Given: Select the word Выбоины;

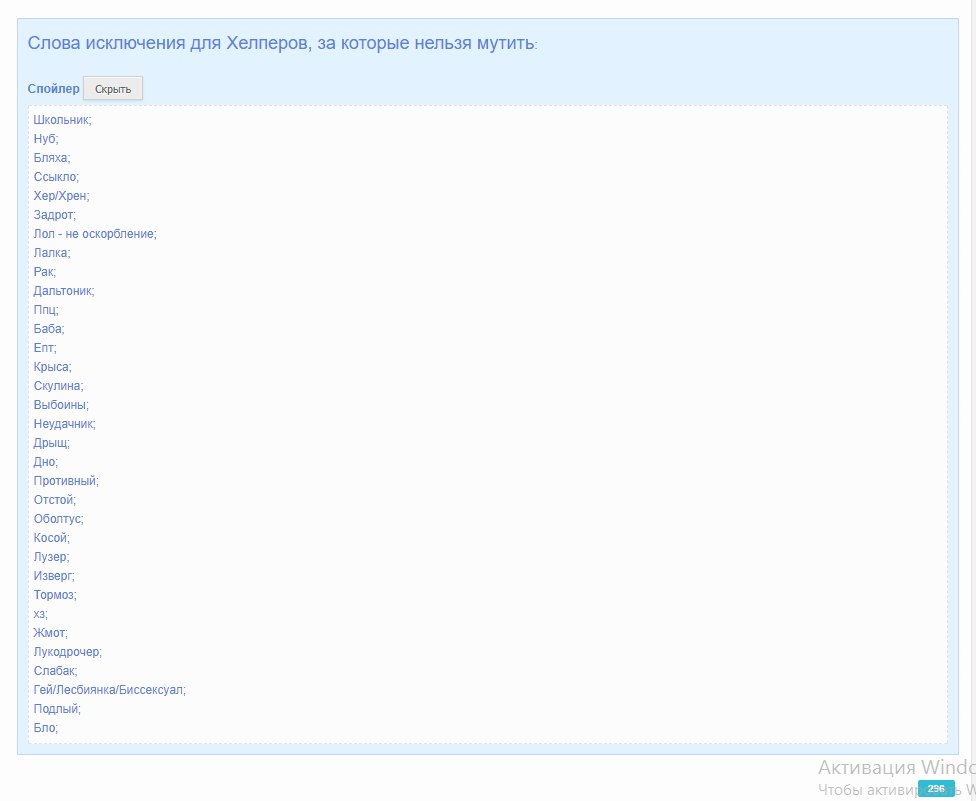Looking at the screenshot, I should (61, 405).
